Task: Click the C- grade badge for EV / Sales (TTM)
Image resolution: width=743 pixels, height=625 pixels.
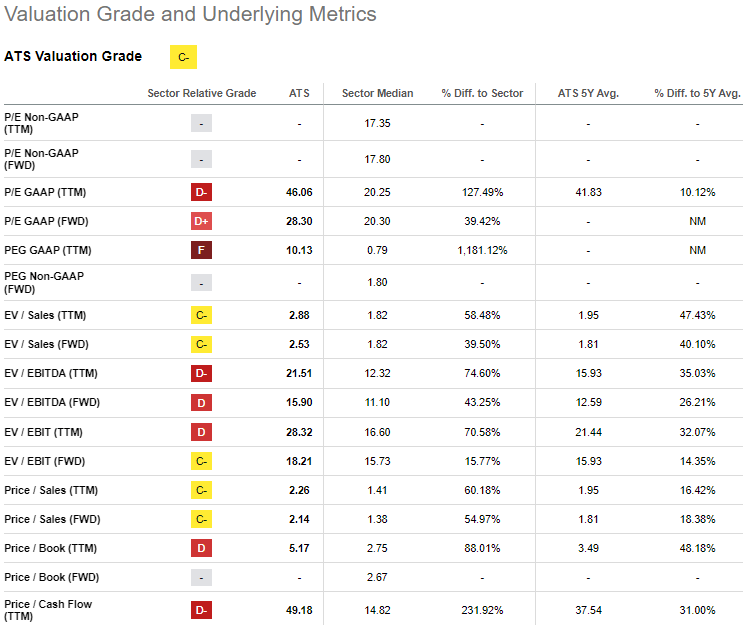Action: pyautogui.click(x=202, y=315)
